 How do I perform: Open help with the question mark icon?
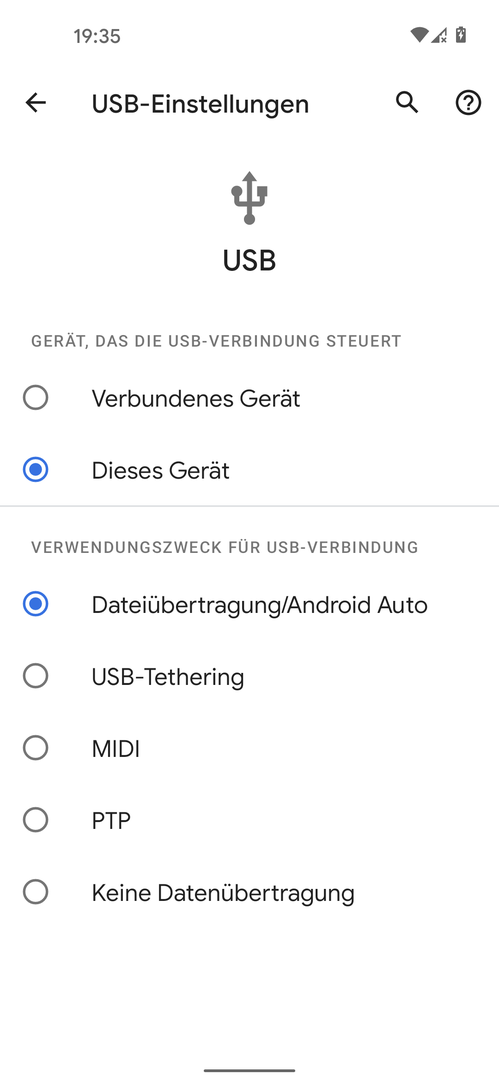coord(468,103)
